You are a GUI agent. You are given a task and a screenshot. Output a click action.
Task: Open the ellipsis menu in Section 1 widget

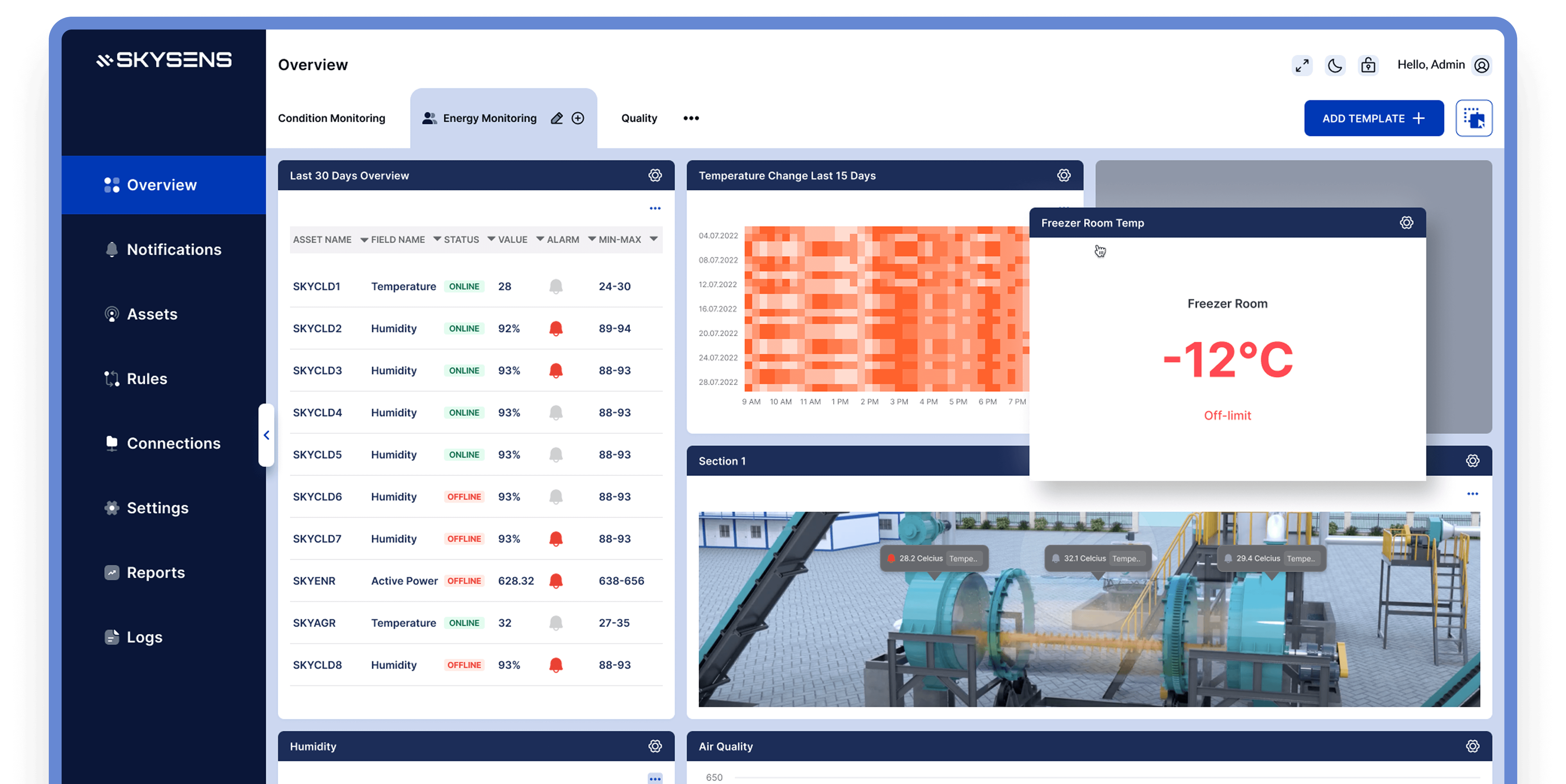point(1472,493)
